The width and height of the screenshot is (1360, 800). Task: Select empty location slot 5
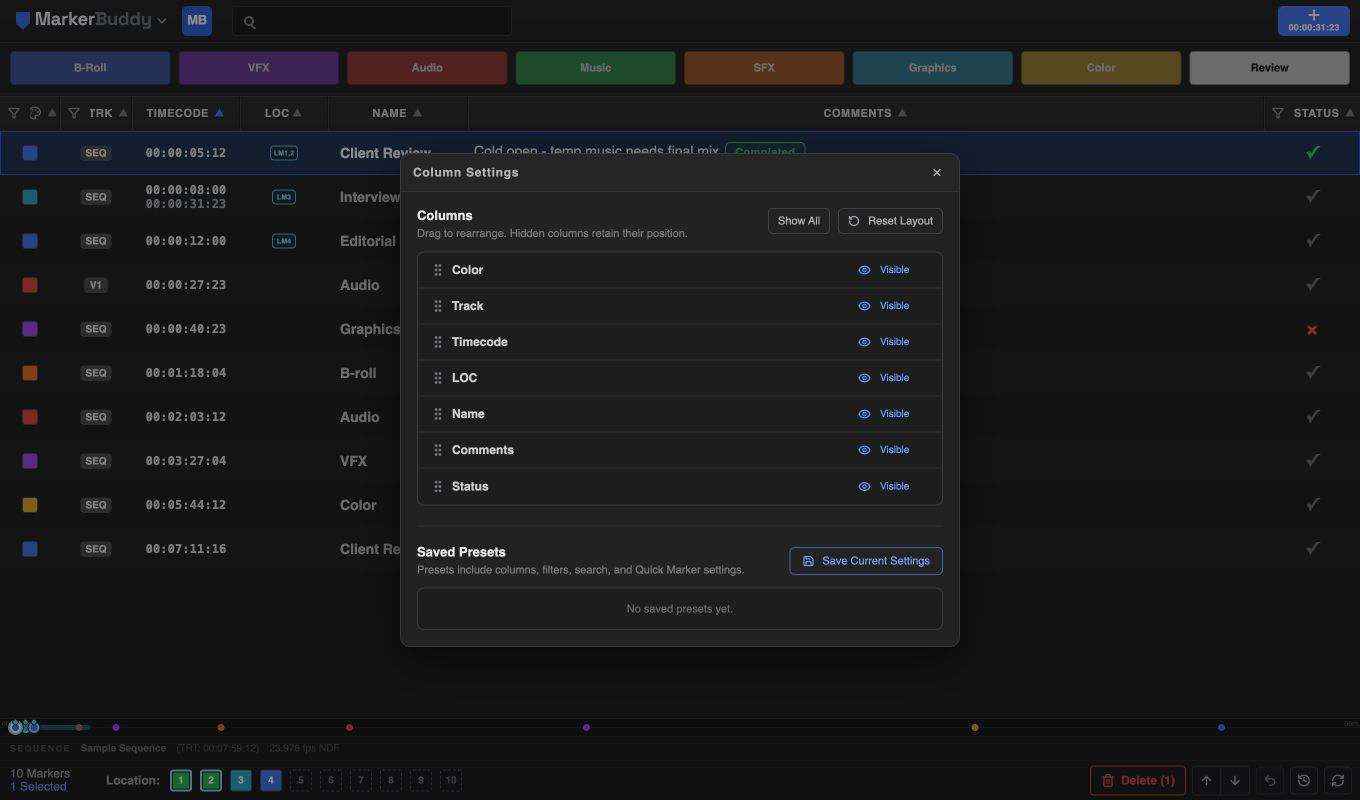tap(301, 781)
